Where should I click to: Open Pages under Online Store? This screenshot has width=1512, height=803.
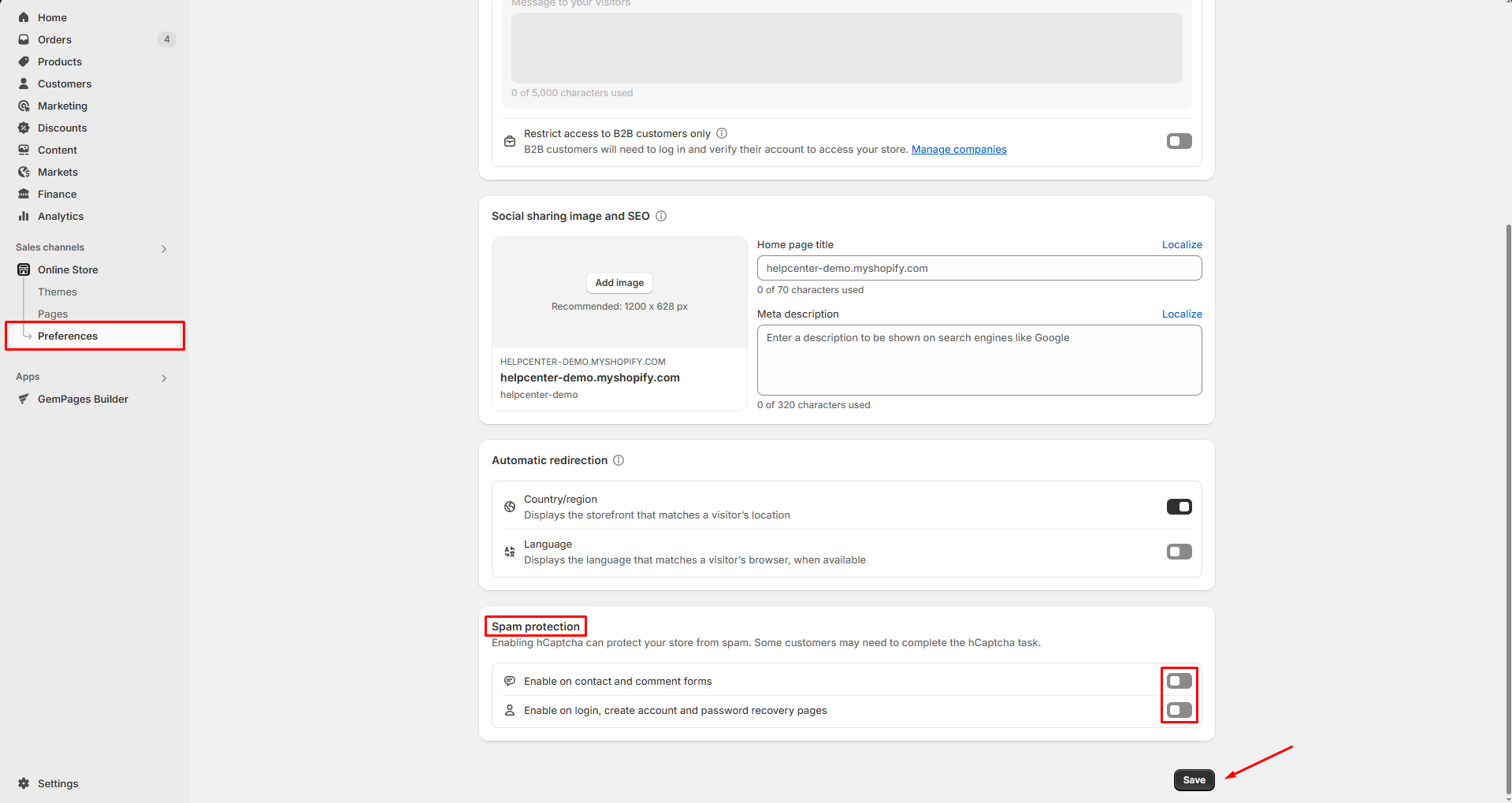(x=53, y=314)
